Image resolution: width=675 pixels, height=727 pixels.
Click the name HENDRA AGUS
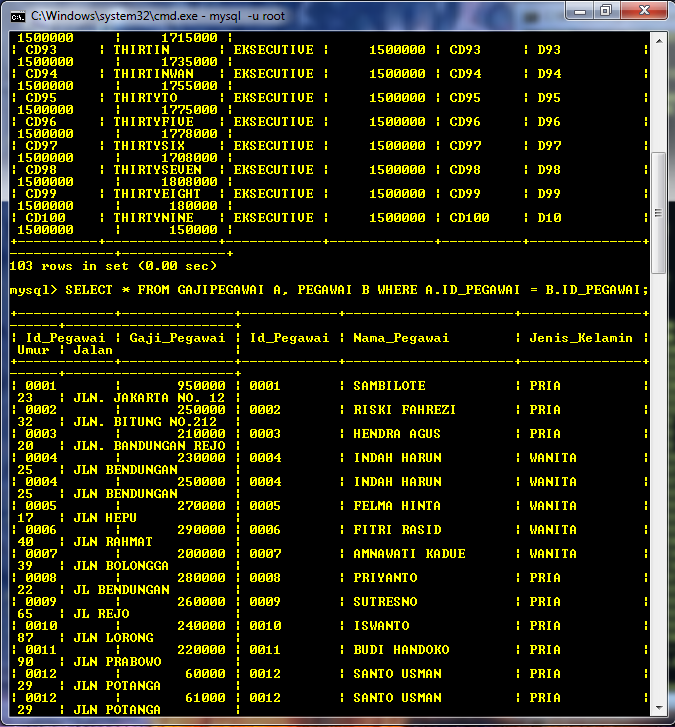pos(397,434)
